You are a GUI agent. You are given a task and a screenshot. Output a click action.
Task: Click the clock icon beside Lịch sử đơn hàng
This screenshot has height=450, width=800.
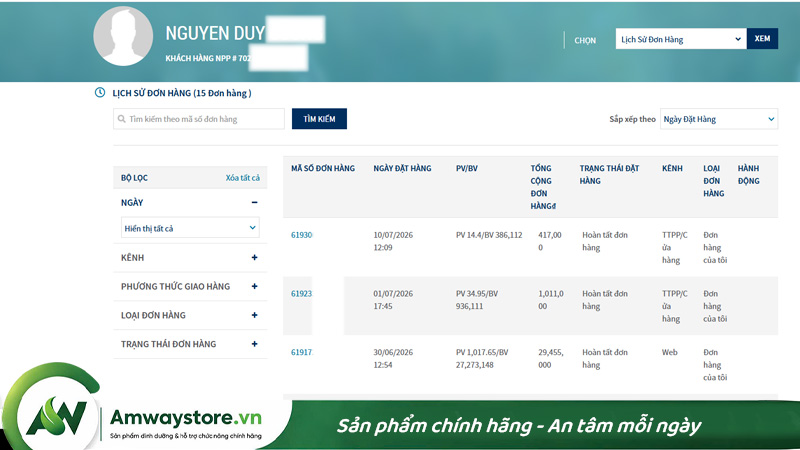tap(99, 92)
